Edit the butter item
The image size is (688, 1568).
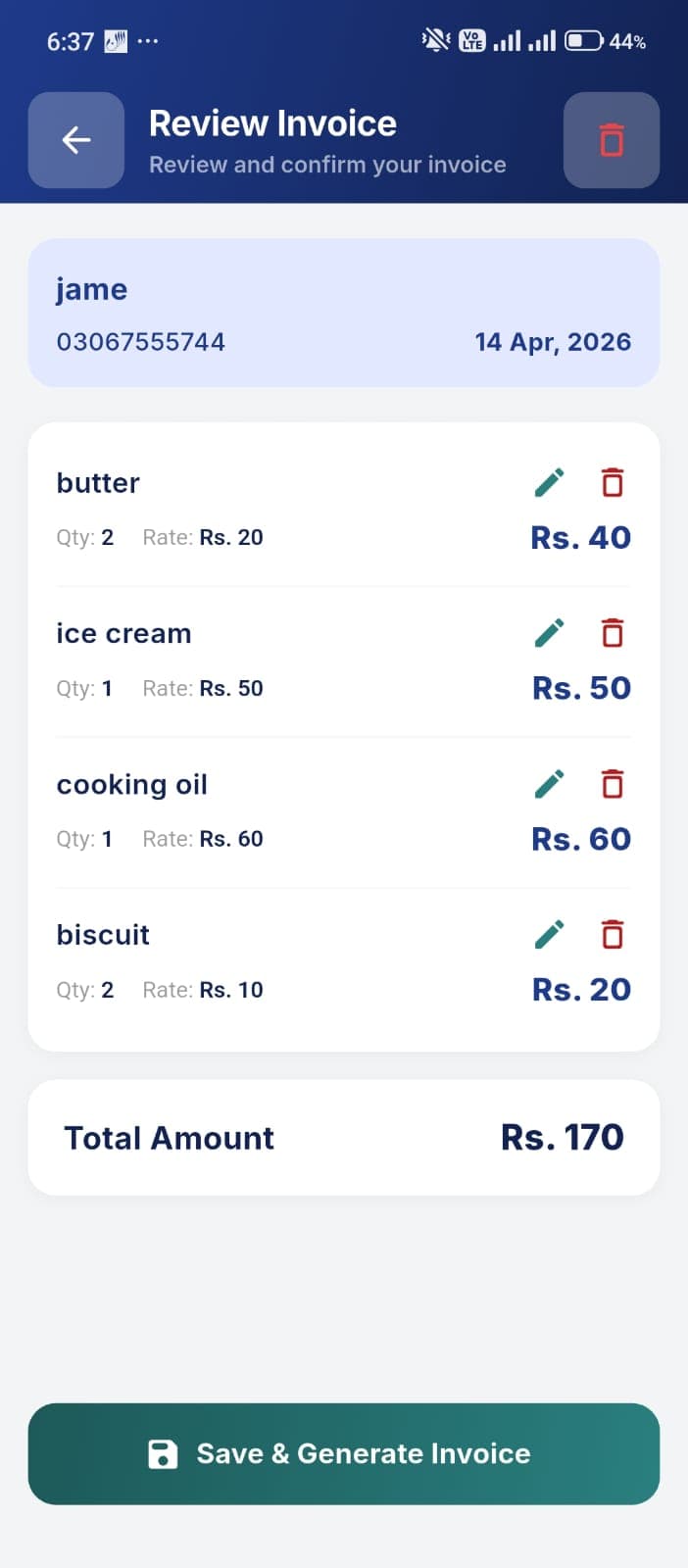point(549,482)
